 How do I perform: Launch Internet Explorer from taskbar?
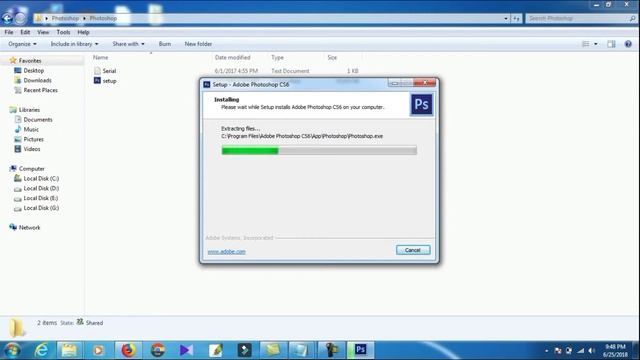pos(42,350)
